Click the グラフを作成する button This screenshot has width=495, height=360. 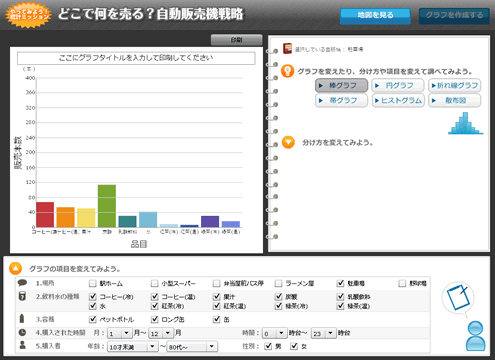[x=454, y=15]
